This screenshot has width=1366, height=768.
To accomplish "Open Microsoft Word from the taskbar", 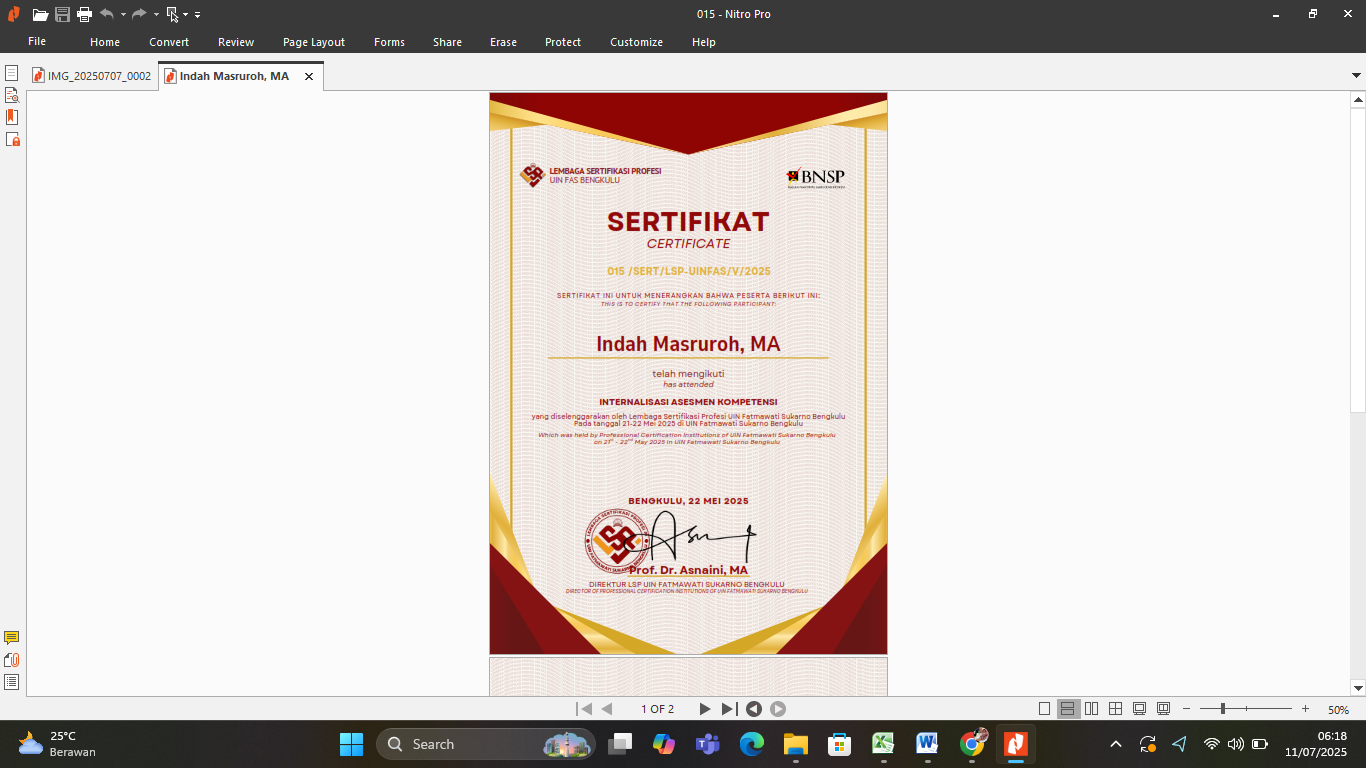I will tap(927, 744).
